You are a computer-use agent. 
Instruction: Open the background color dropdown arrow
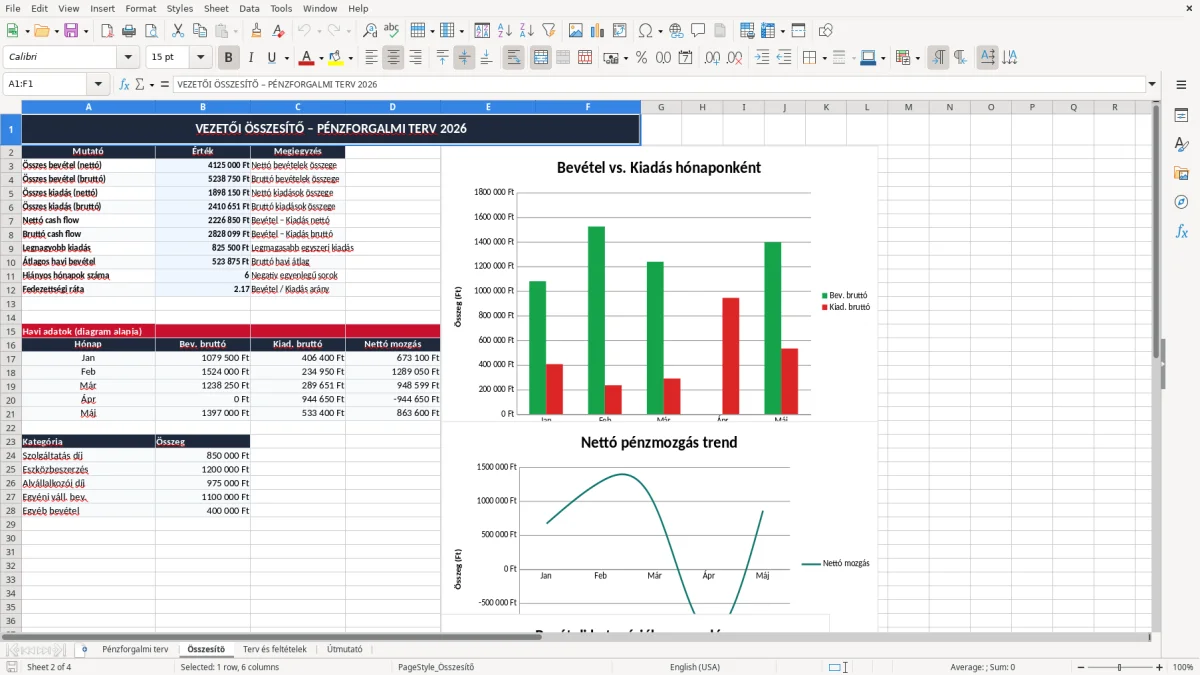tap(351, 58)
